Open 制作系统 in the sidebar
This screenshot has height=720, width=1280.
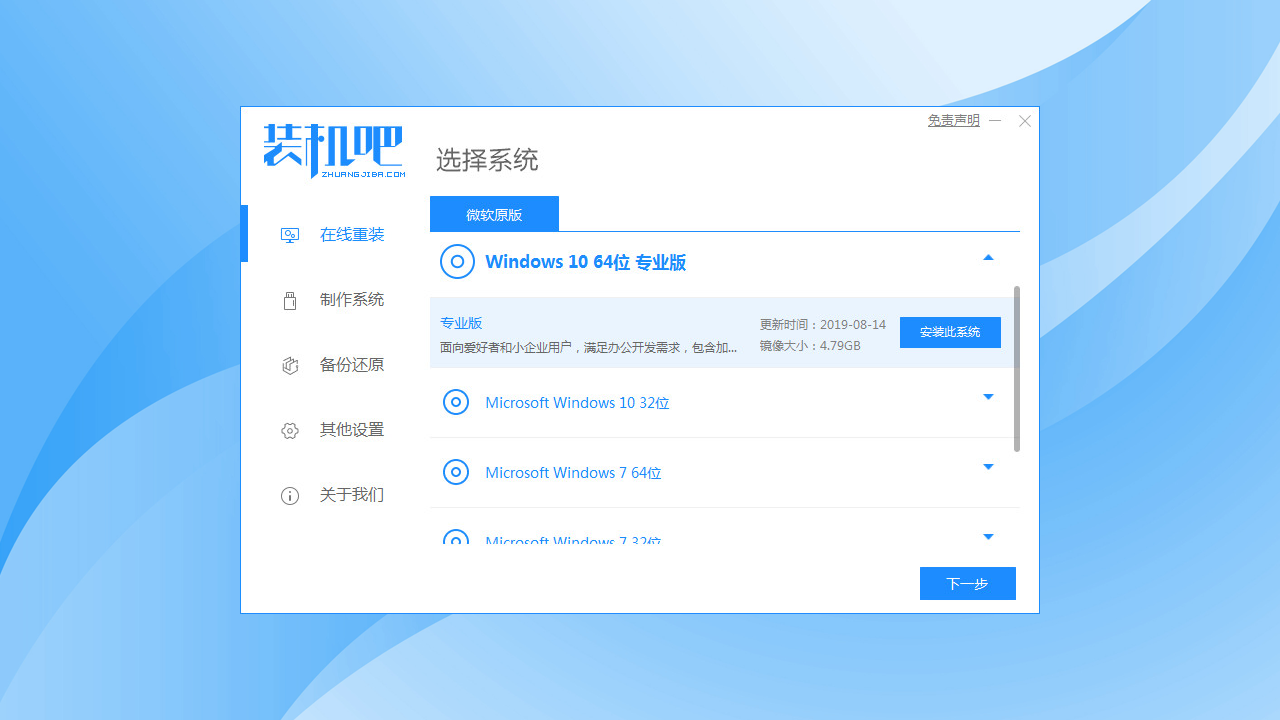352,300
